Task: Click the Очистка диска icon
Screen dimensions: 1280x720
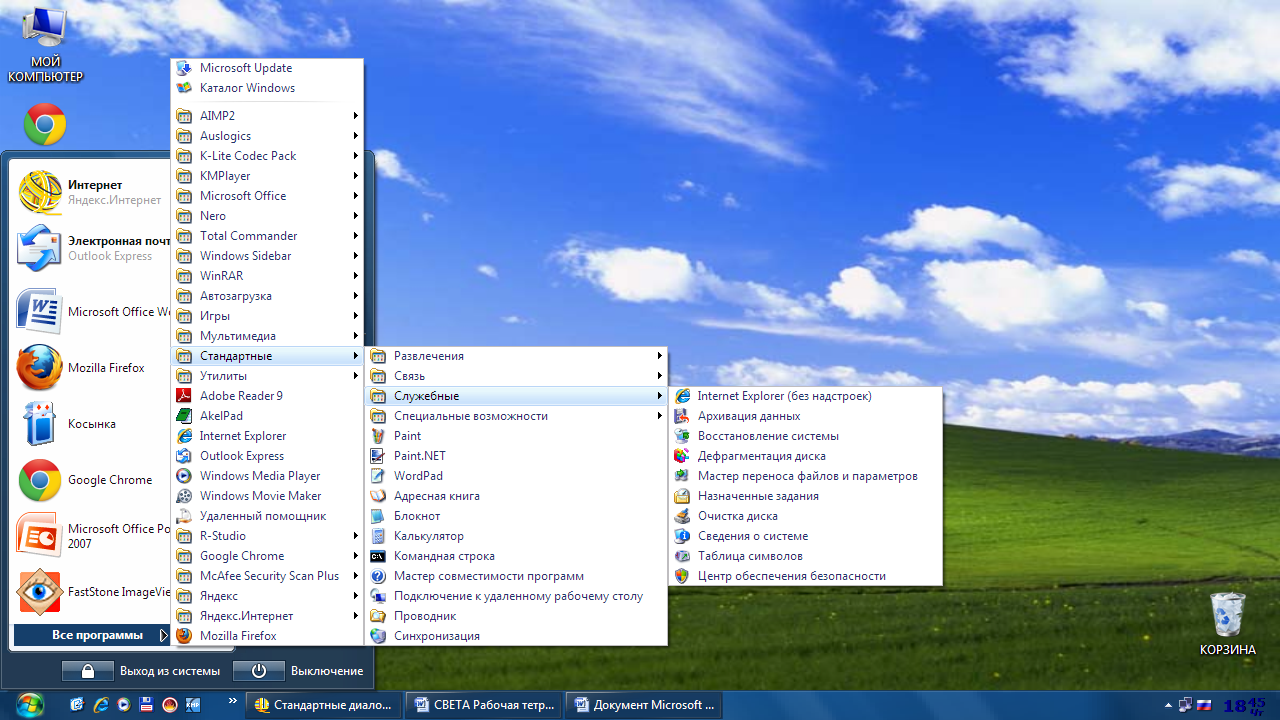Action: pos(681,516)
